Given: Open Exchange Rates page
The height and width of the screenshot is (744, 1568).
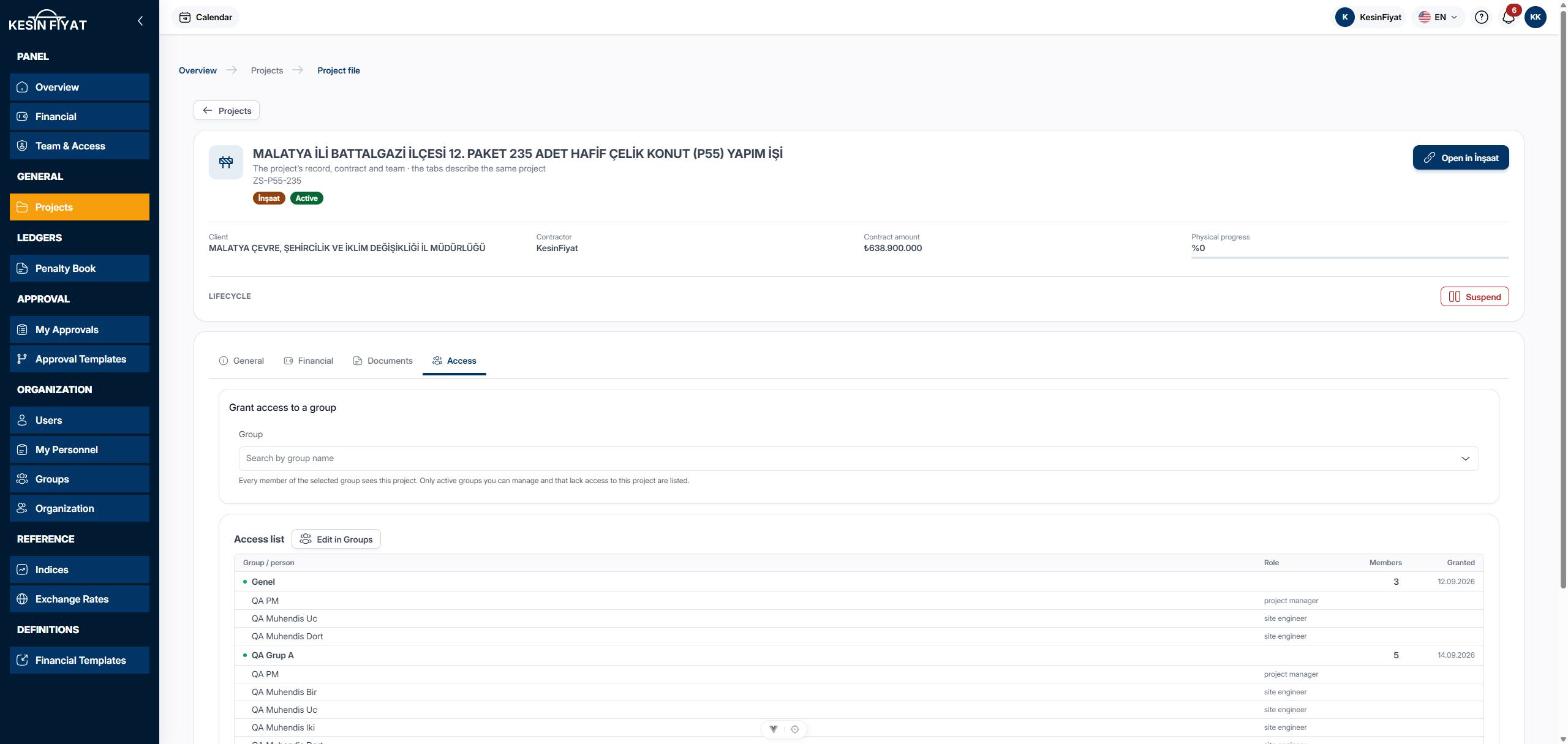Looking at the screenshot, I should [79, 599].
